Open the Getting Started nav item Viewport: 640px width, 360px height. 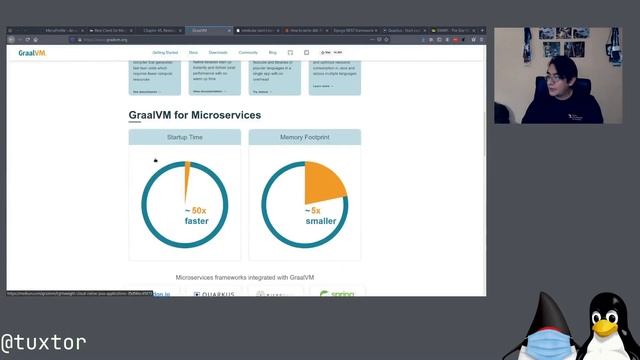[165, 53]
